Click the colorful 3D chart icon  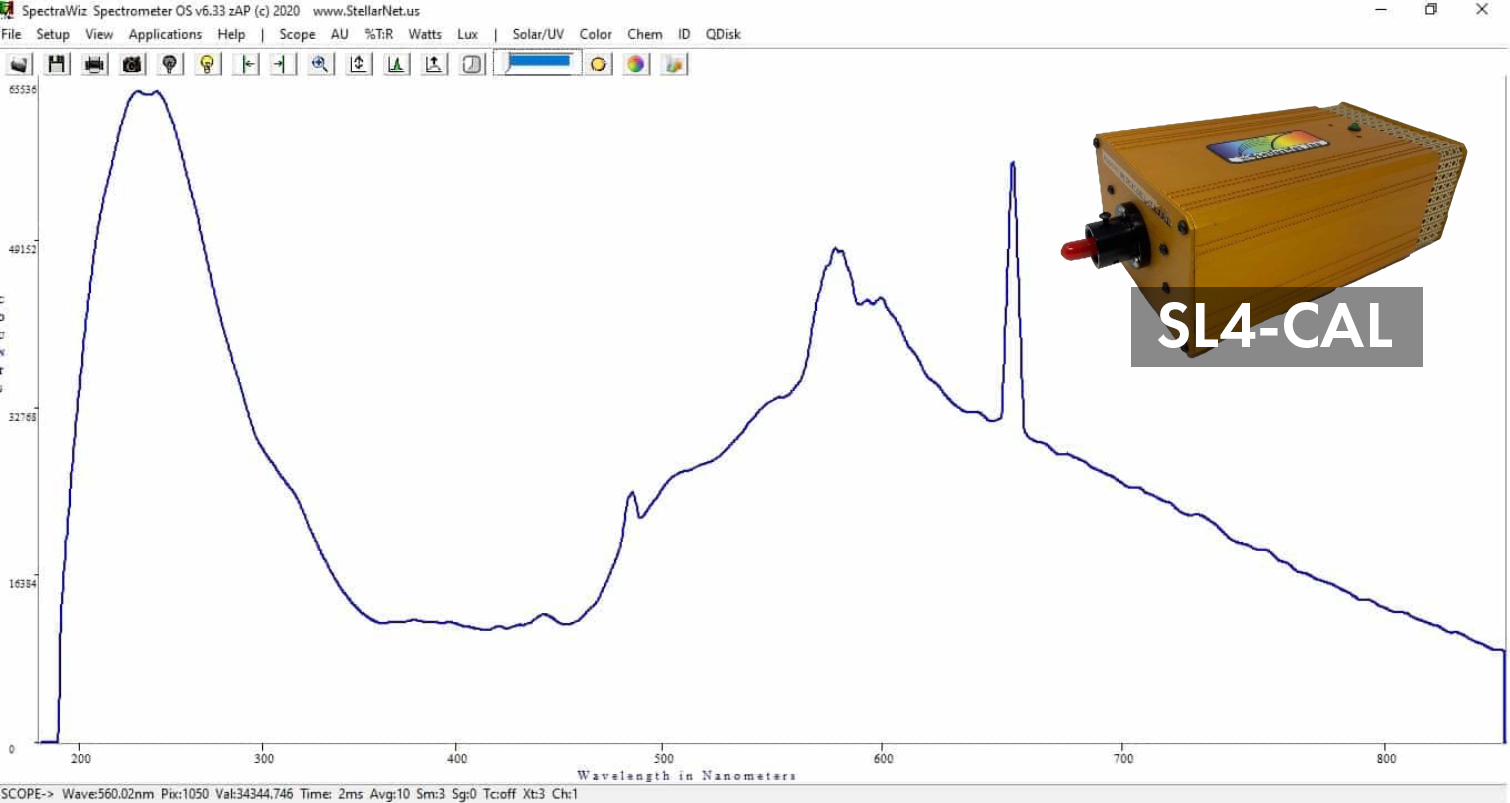click(x=675, y=64)
